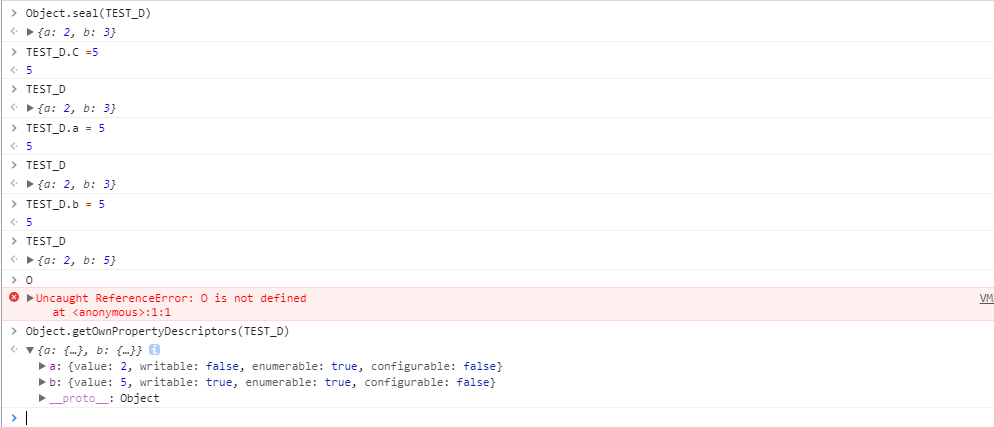Click the TEST_D.b = 5 command entry
The height and width of the screenshot is (427, 994).
(x=65, y=203)
